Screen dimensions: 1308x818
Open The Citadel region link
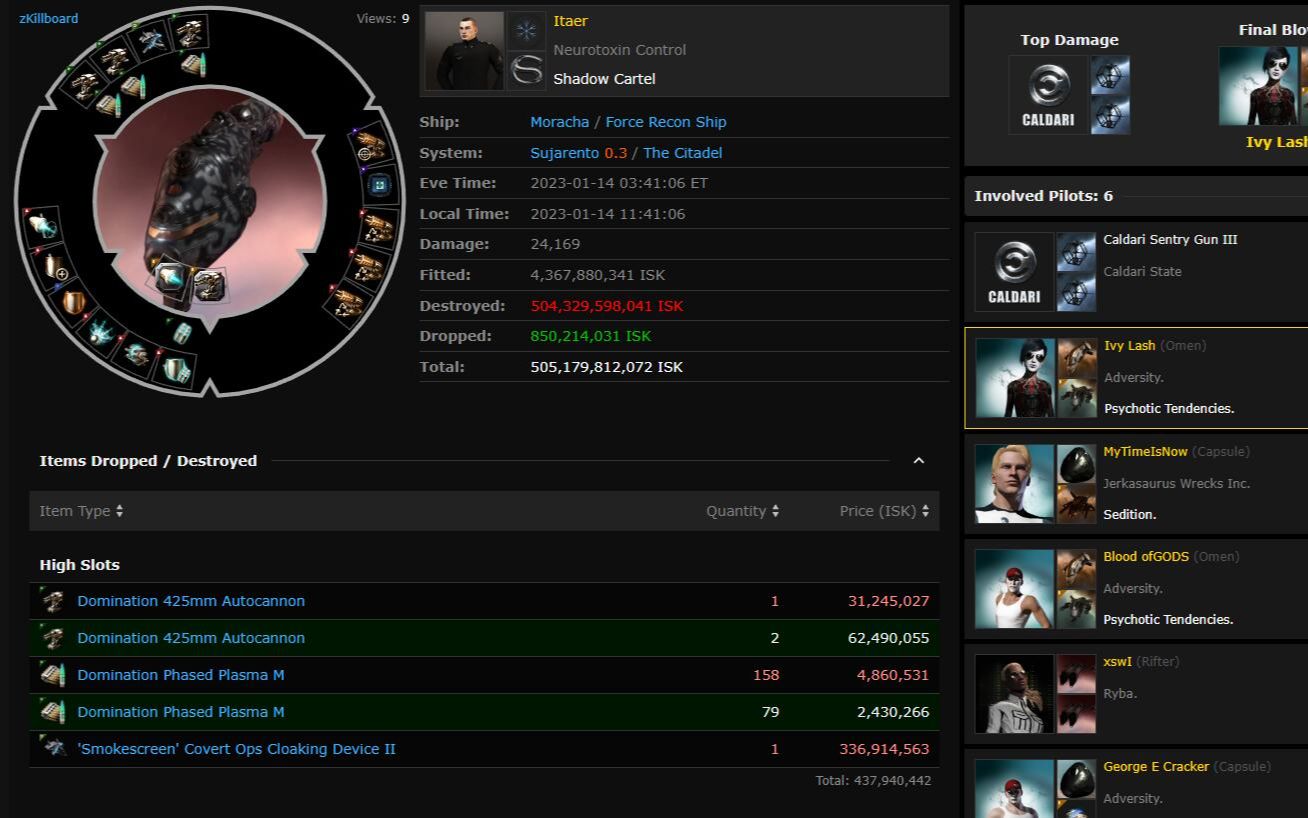coord(683,153)
